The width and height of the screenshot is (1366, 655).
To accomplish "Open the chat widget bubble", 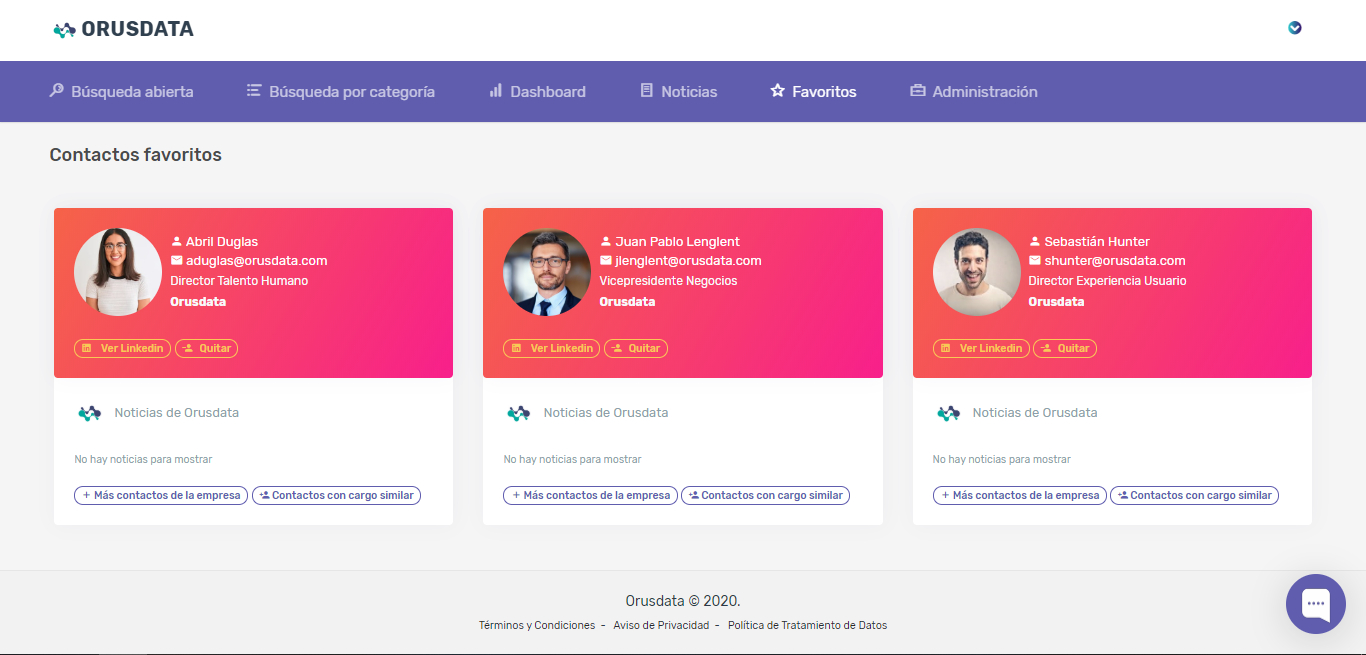I will (x=1316, y=604).
